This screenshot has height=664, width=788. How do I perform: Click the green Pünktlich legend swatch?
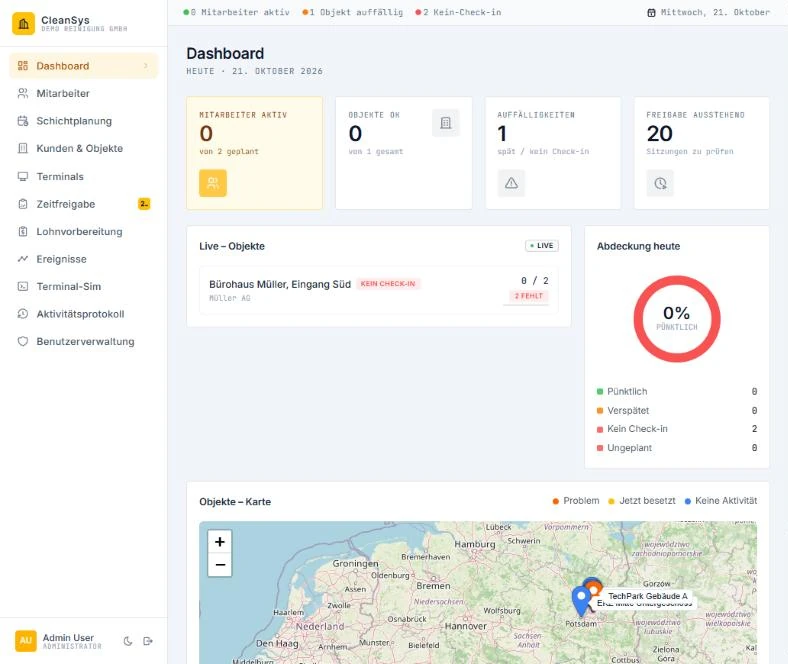pyautogui.click(x=600, y=392)
